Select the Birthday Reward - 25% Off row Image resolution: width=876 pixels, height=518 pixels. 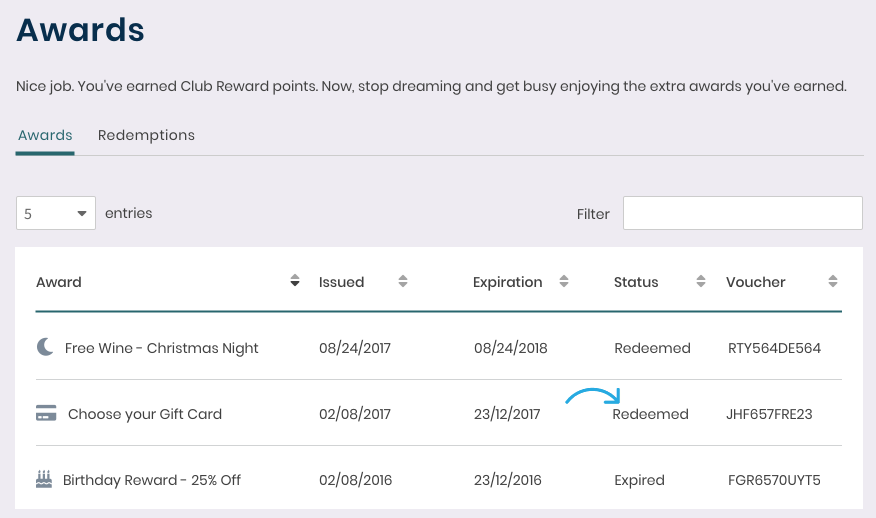point(439,479)
